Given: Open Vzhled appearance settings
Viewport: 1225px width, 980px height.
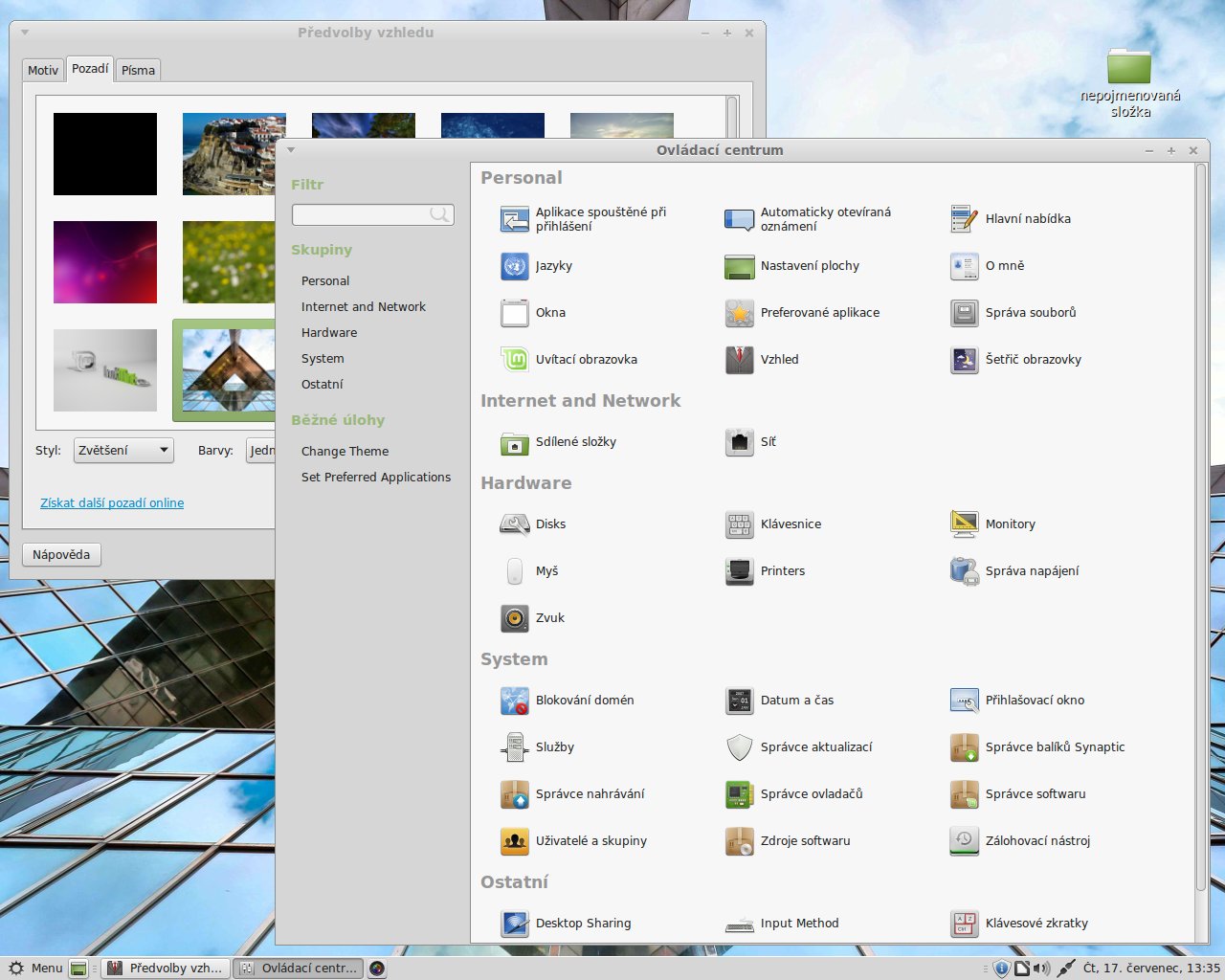Looking at the screenshot, I should click(740, 360).
